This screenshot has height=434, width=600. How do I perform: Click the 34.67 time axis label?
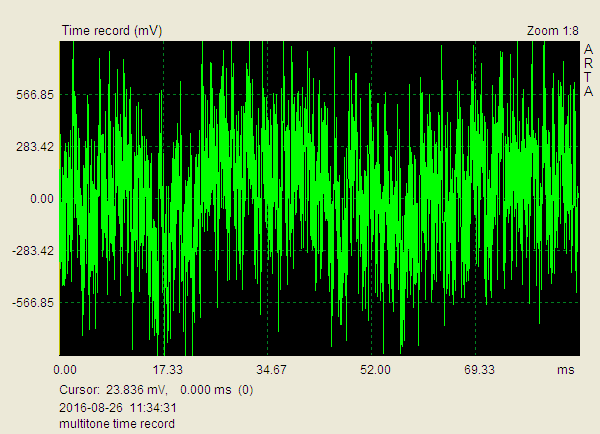click(x=271, y=370)
